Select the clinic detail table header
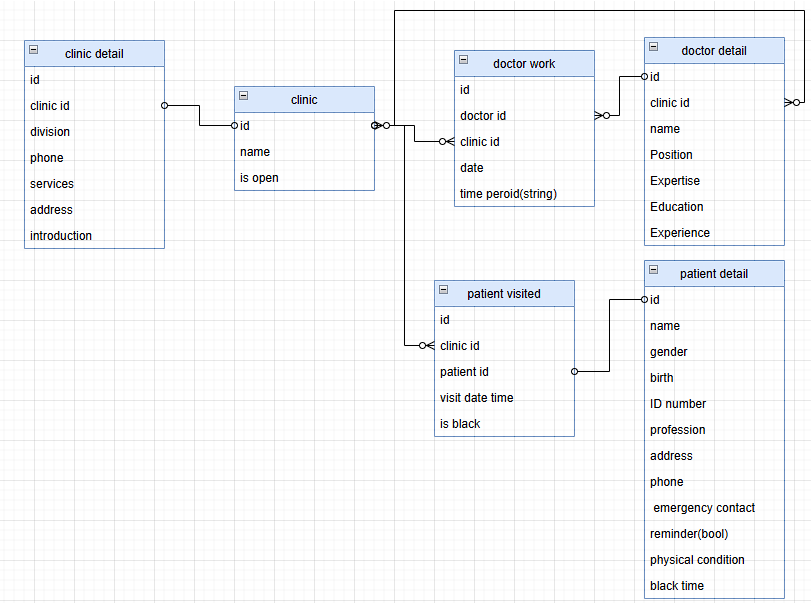The height and width of the screenshot is (603, 811). pyautogui.click(x=94, y=54)
